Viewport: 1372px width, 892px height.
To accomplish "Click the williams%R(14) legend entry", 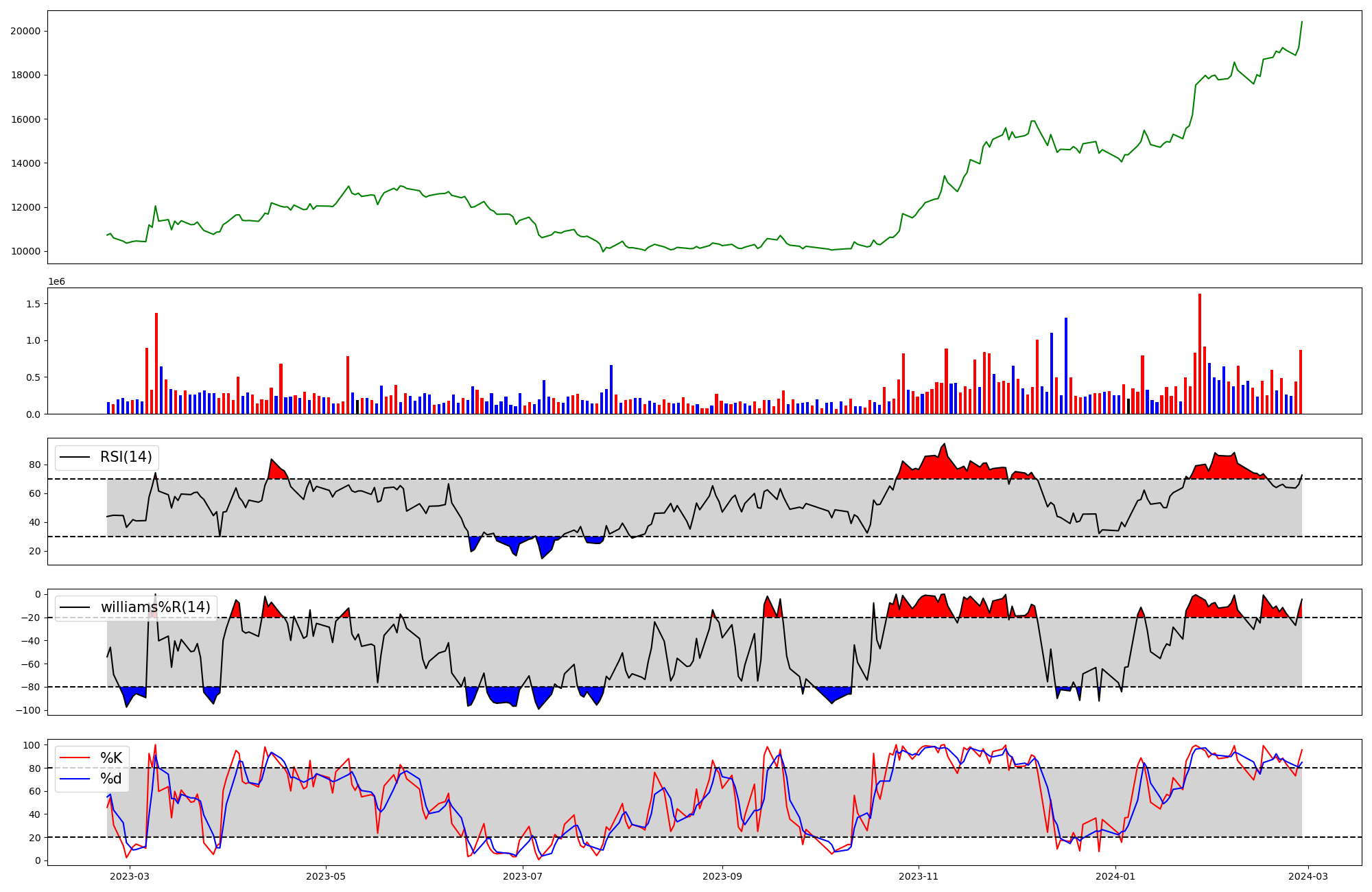I will coord(155,607).
